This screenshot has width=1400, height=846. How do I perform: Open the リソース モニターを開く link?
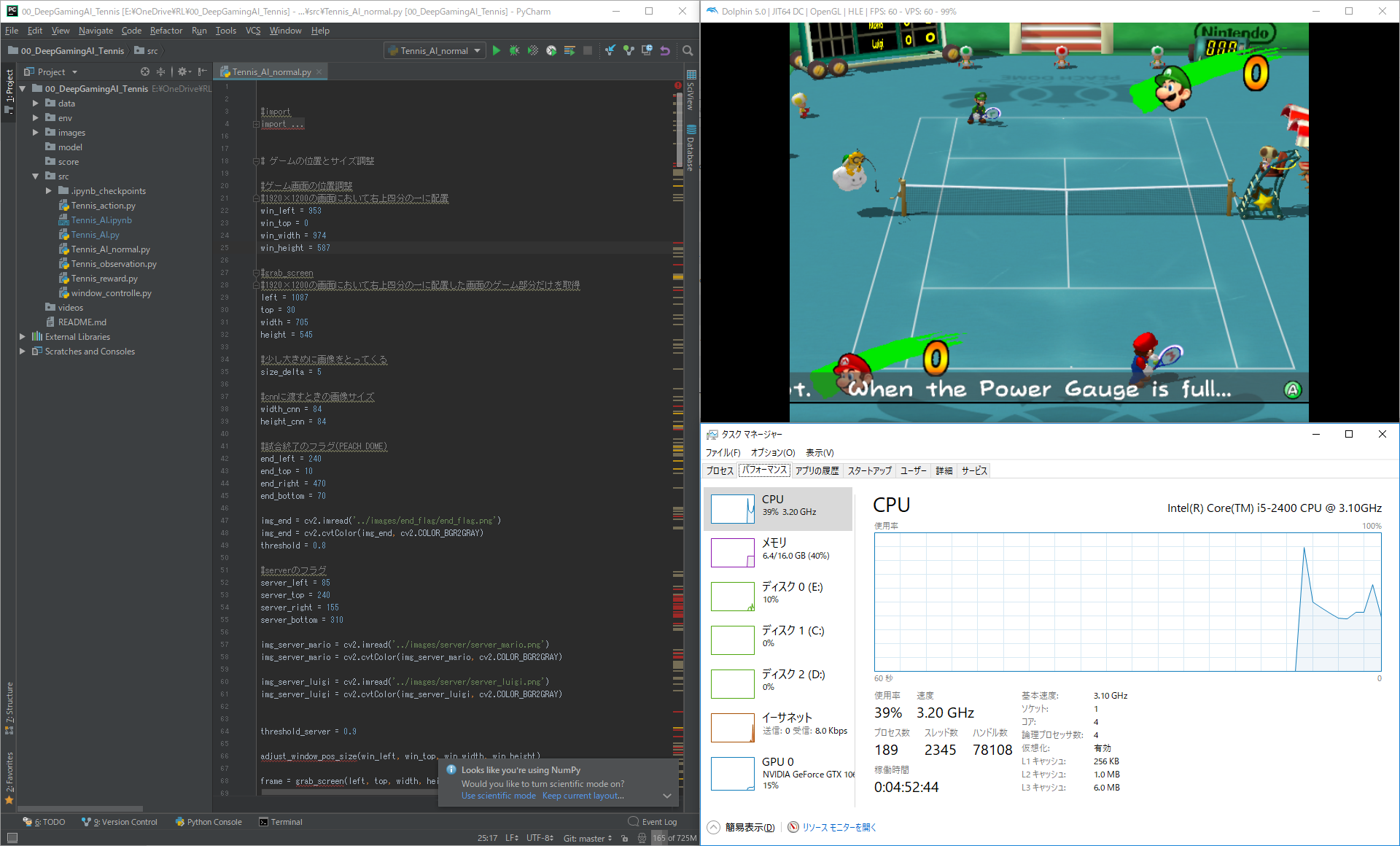839,827
